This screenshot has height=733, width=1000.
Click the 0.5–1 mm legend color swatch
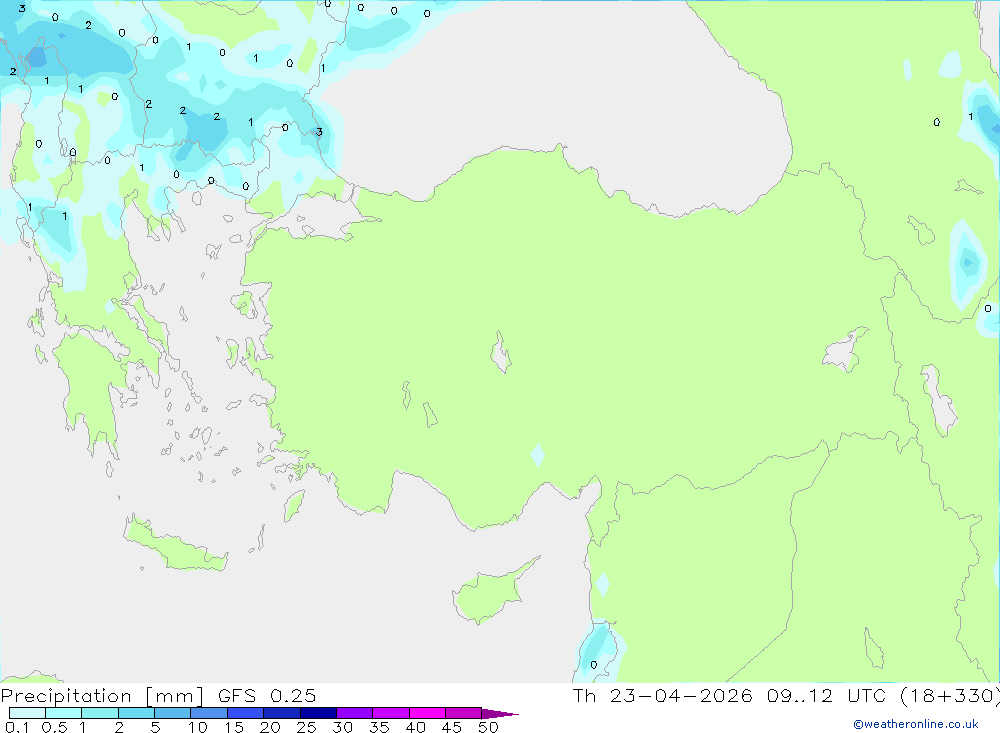coord(64,713)
